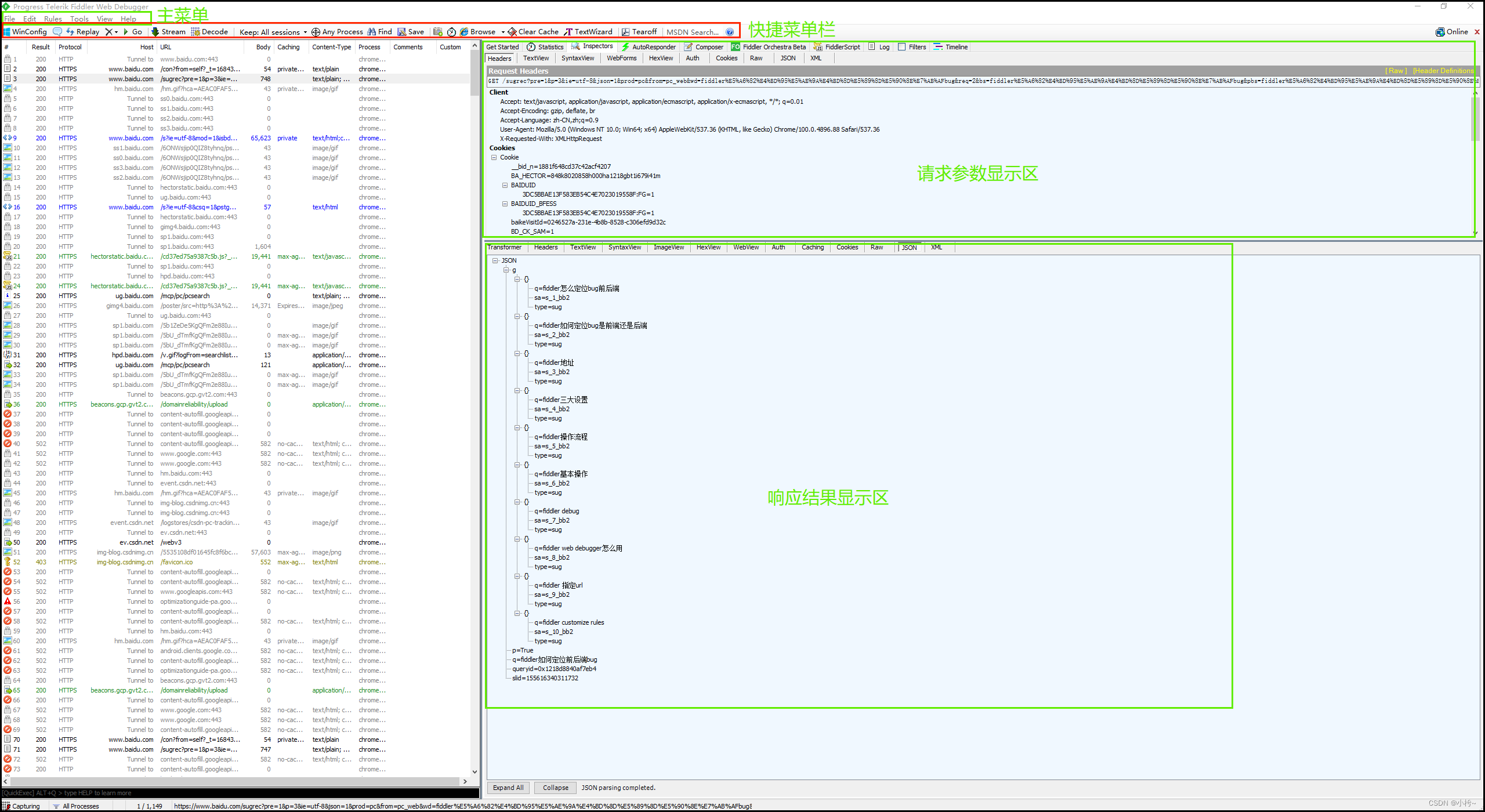Screen dimensions: 1485x812
Task: Open the Log tab
Action: pos(879,47)
